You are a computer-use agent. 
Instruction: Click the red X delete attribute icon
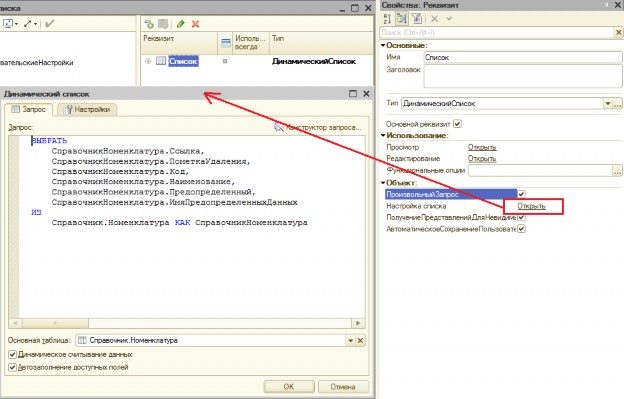coord(195,24)
